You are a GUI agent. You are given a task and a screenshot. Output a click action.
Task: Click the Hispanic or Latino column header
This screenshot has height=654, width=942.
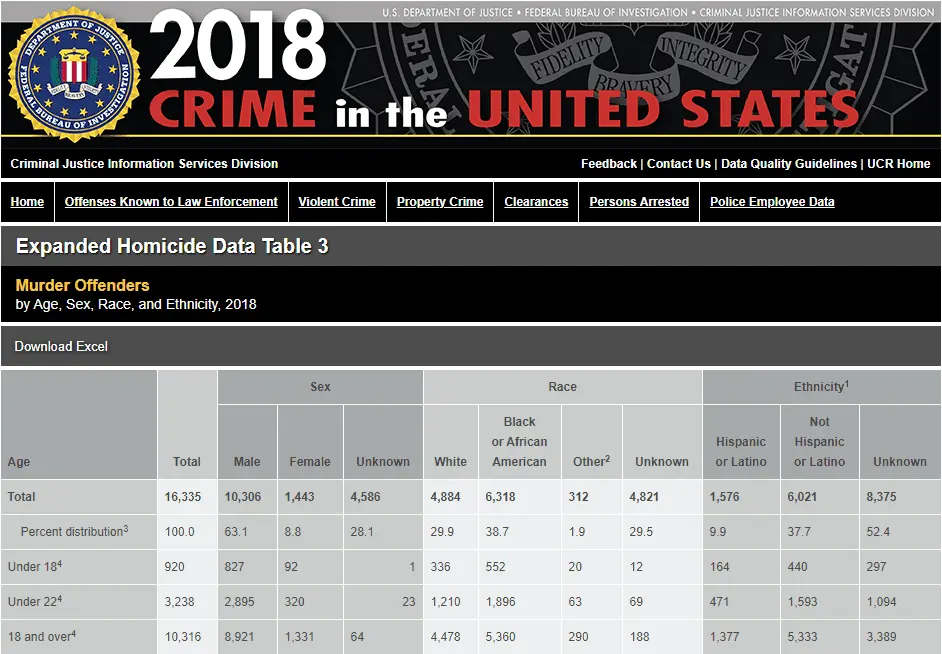point(741,451)
